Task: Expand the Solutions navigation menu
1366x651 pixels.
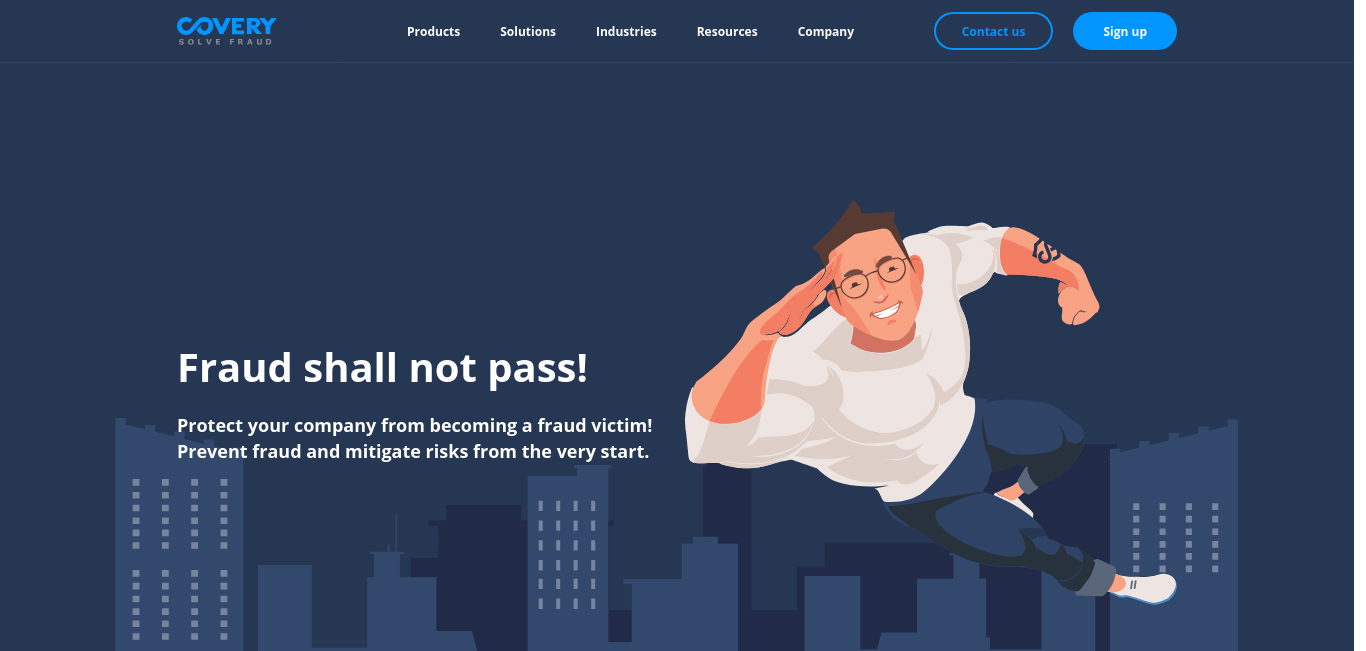Action: [x=528, y=31]
